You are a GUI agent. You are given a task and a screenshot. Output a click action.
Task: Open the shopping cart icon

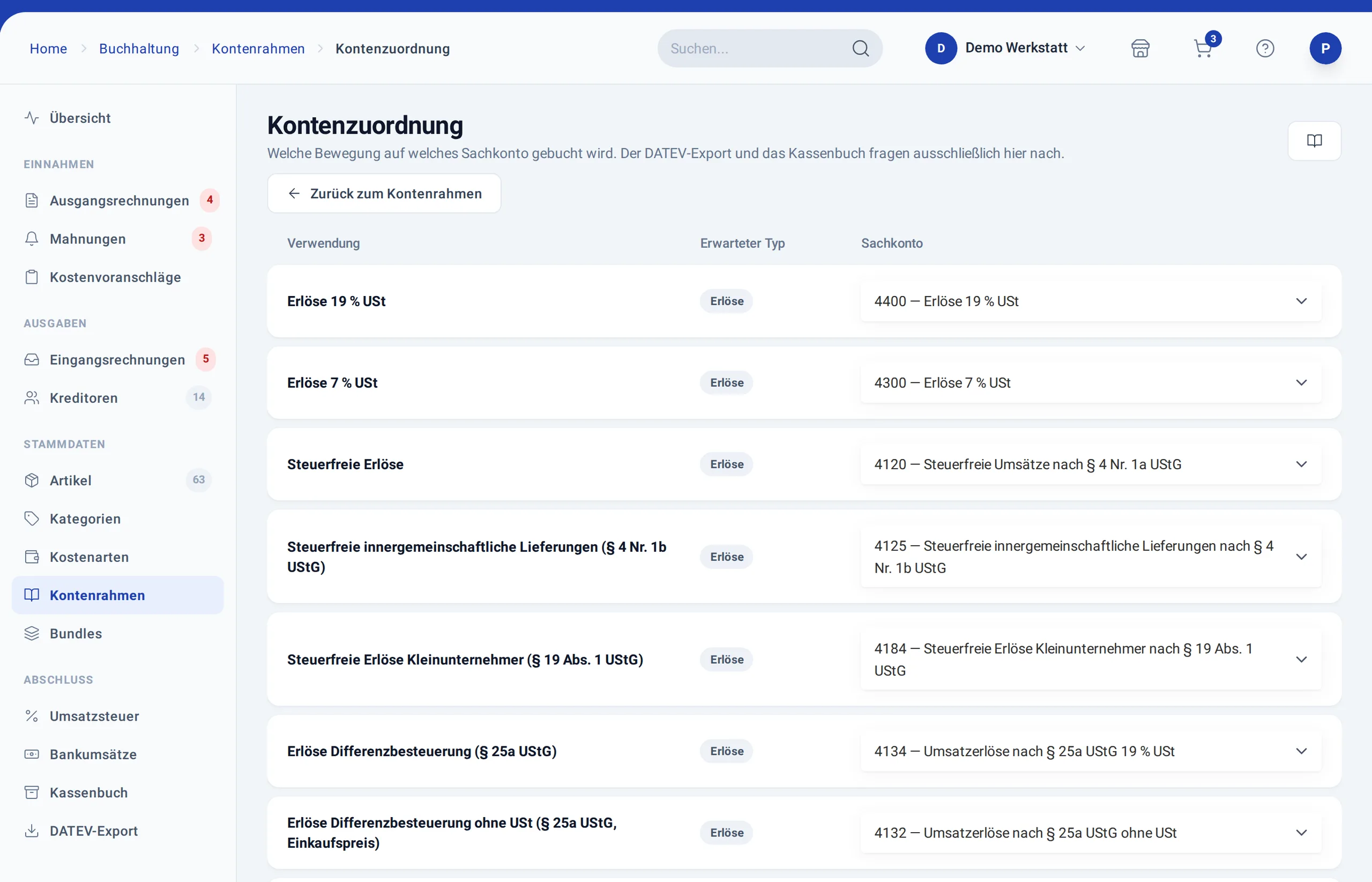(x=1203, y=48)
